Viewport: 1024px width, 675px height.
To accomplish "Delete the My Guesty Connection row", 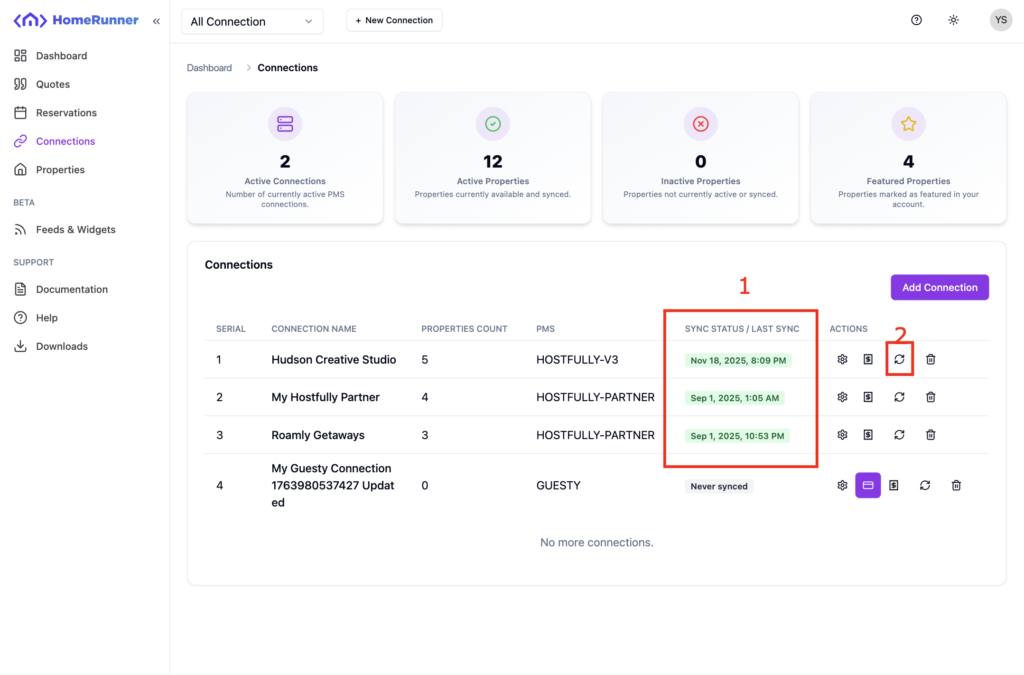I will [x=956, y=485].
